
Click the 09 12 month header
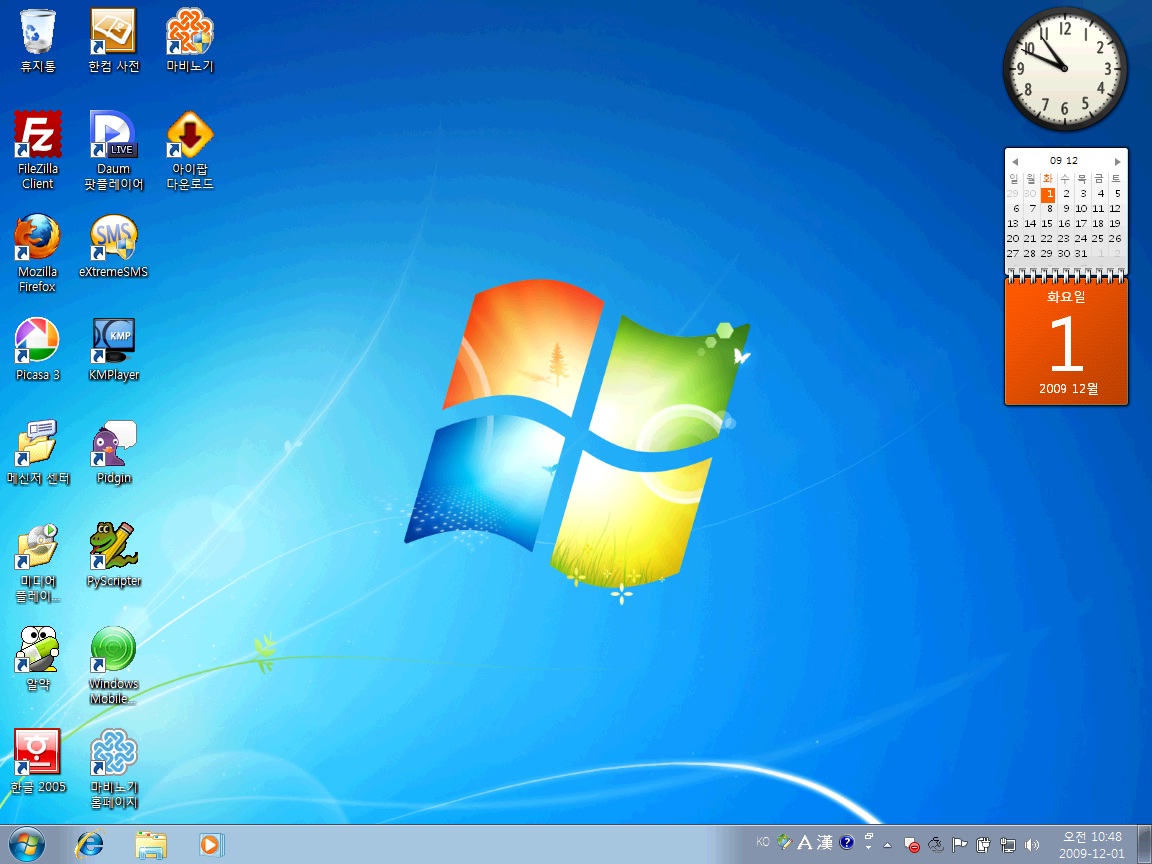(1064, 160)
